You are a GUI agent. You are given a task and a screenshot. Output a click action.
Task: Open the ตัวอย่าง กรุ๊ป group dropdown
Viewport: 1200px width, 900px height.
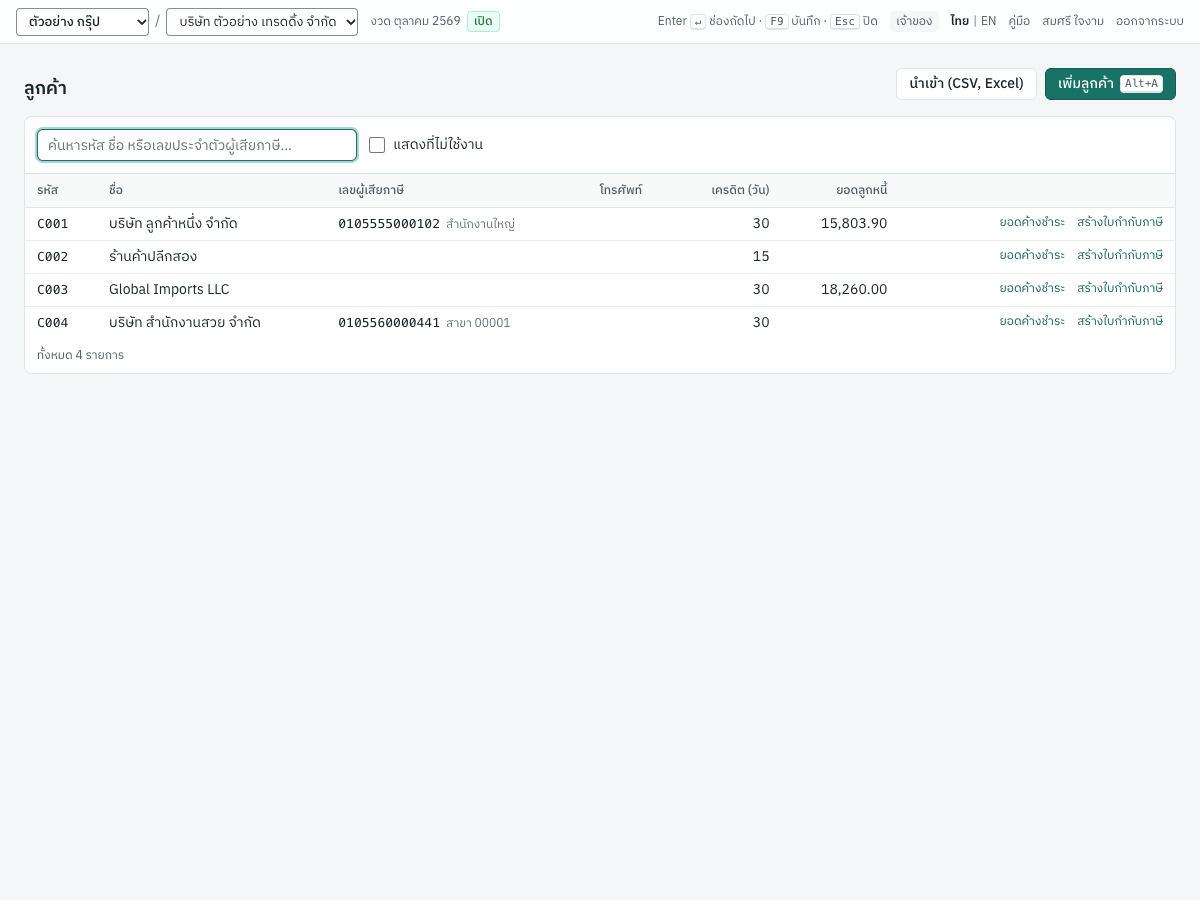click(x=82, y=22)
